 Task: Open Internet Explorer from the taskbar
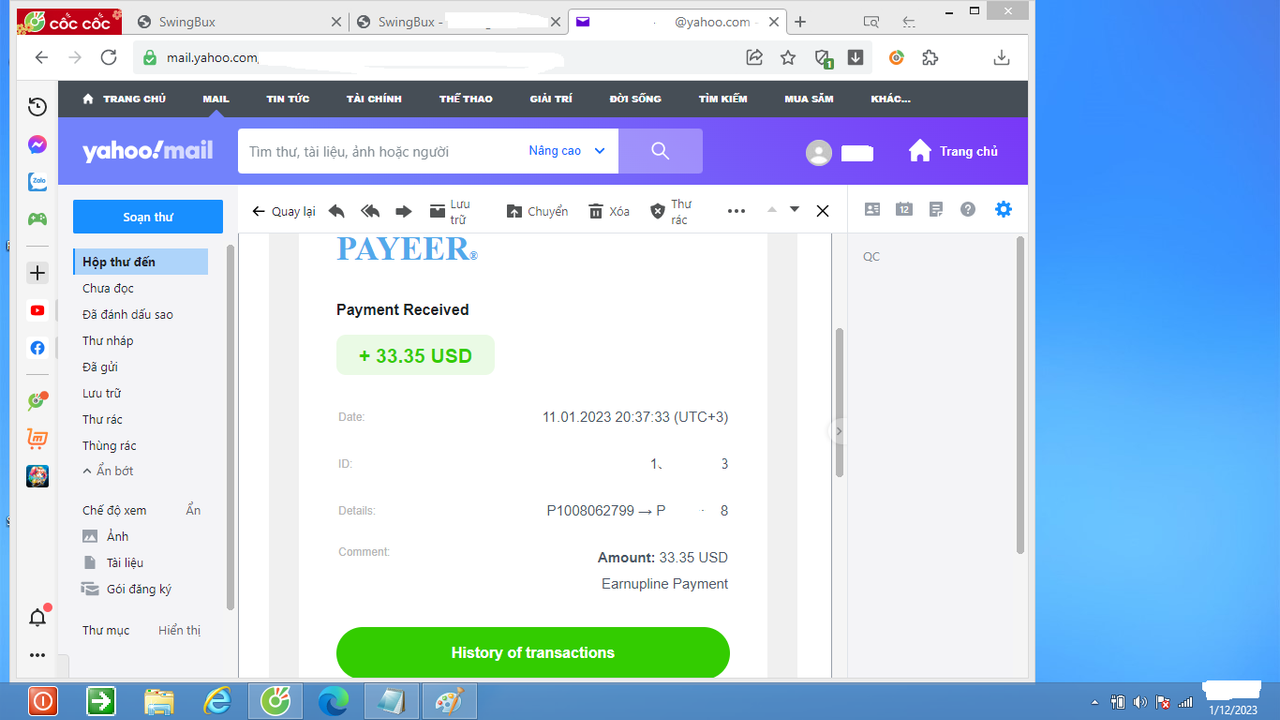217,702
